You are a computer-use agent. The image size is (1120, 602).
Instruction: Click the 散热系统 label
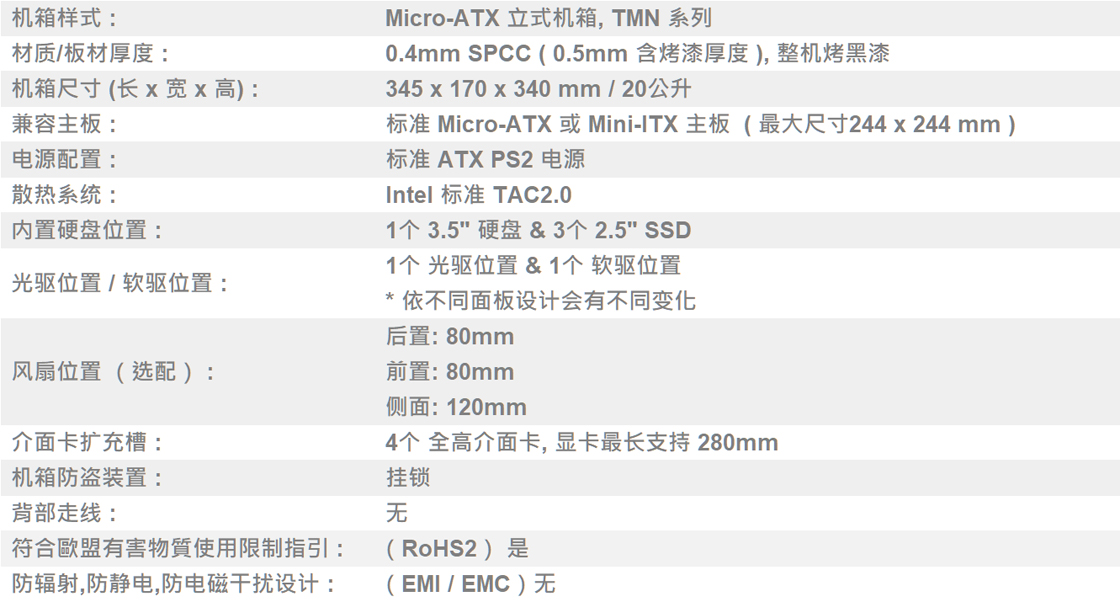[x=64, y=194]
